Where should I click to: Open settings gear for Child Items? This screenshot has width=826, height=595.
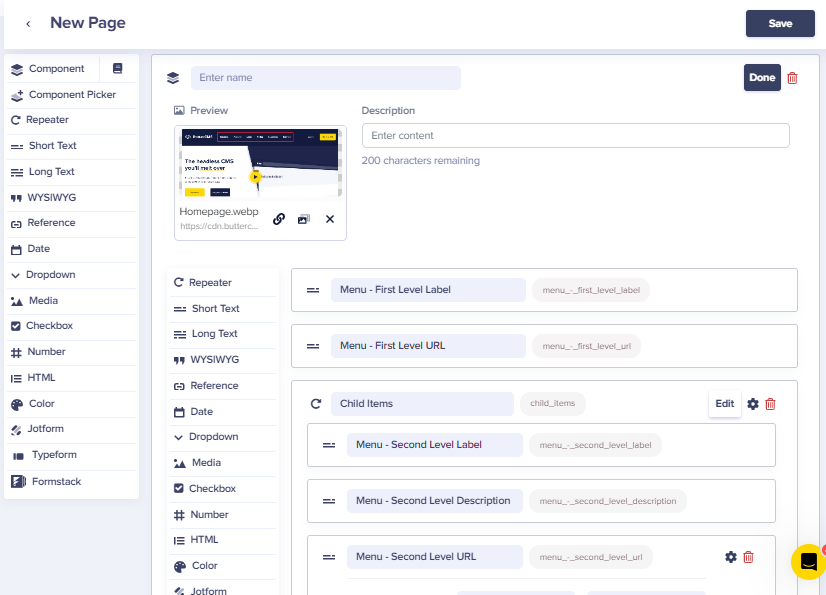(753, 404)
